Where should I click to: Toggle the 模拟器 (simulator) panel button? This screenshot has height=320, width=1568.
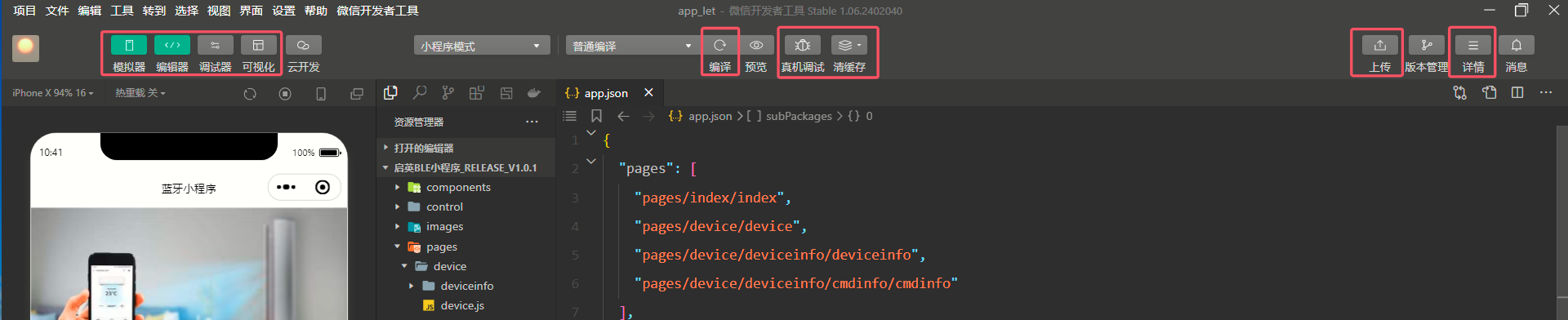[129, 46]
